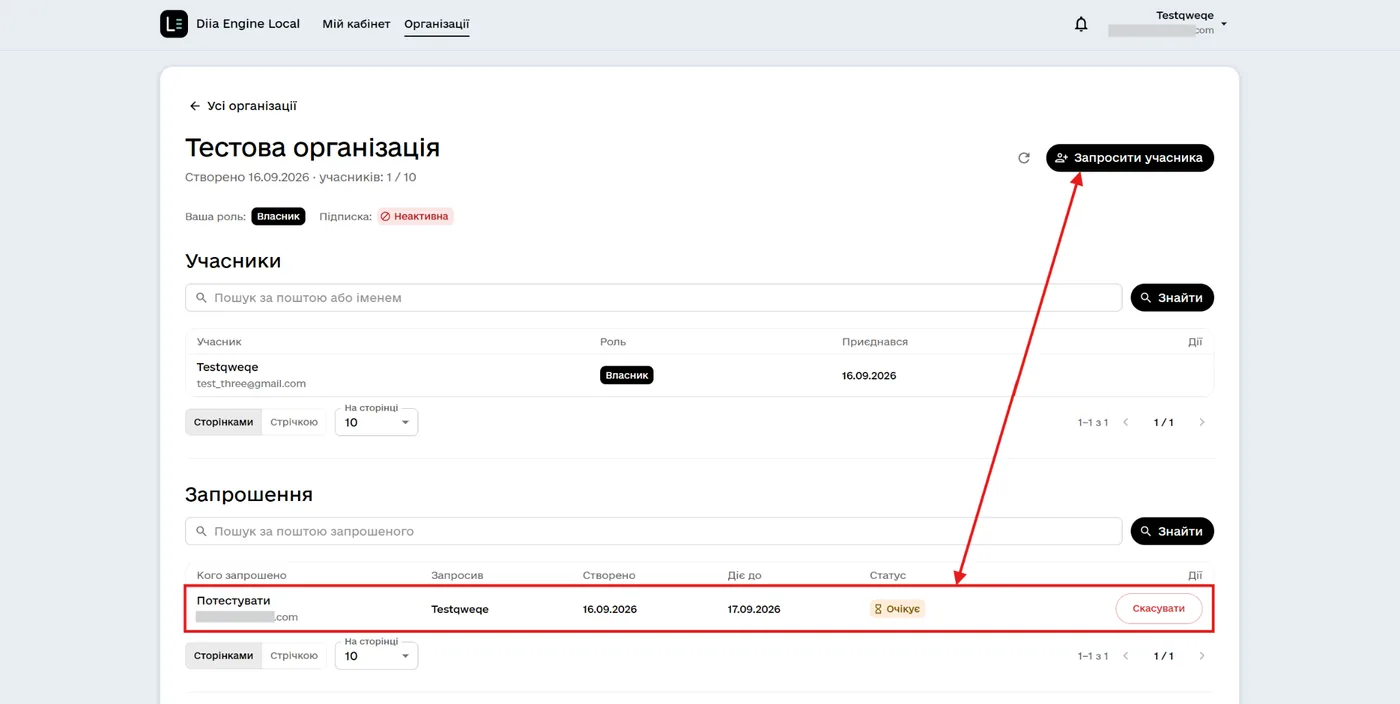This screenshot has width=1400, height=704.
Task: Go to previous page in the Учасники pagination
Action: tap(1125, 422)
